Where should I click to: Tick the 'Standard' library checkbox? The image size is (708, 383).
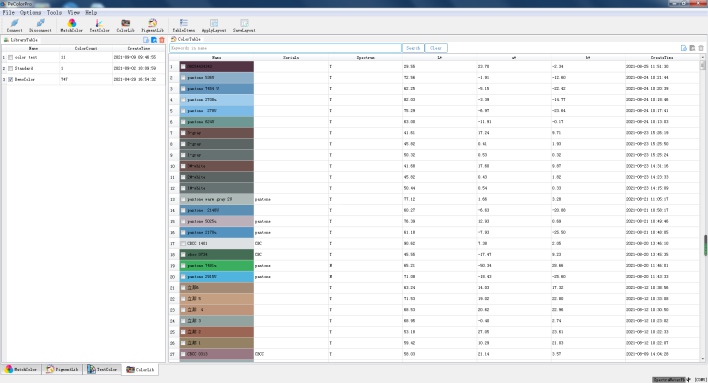point(11,68)
